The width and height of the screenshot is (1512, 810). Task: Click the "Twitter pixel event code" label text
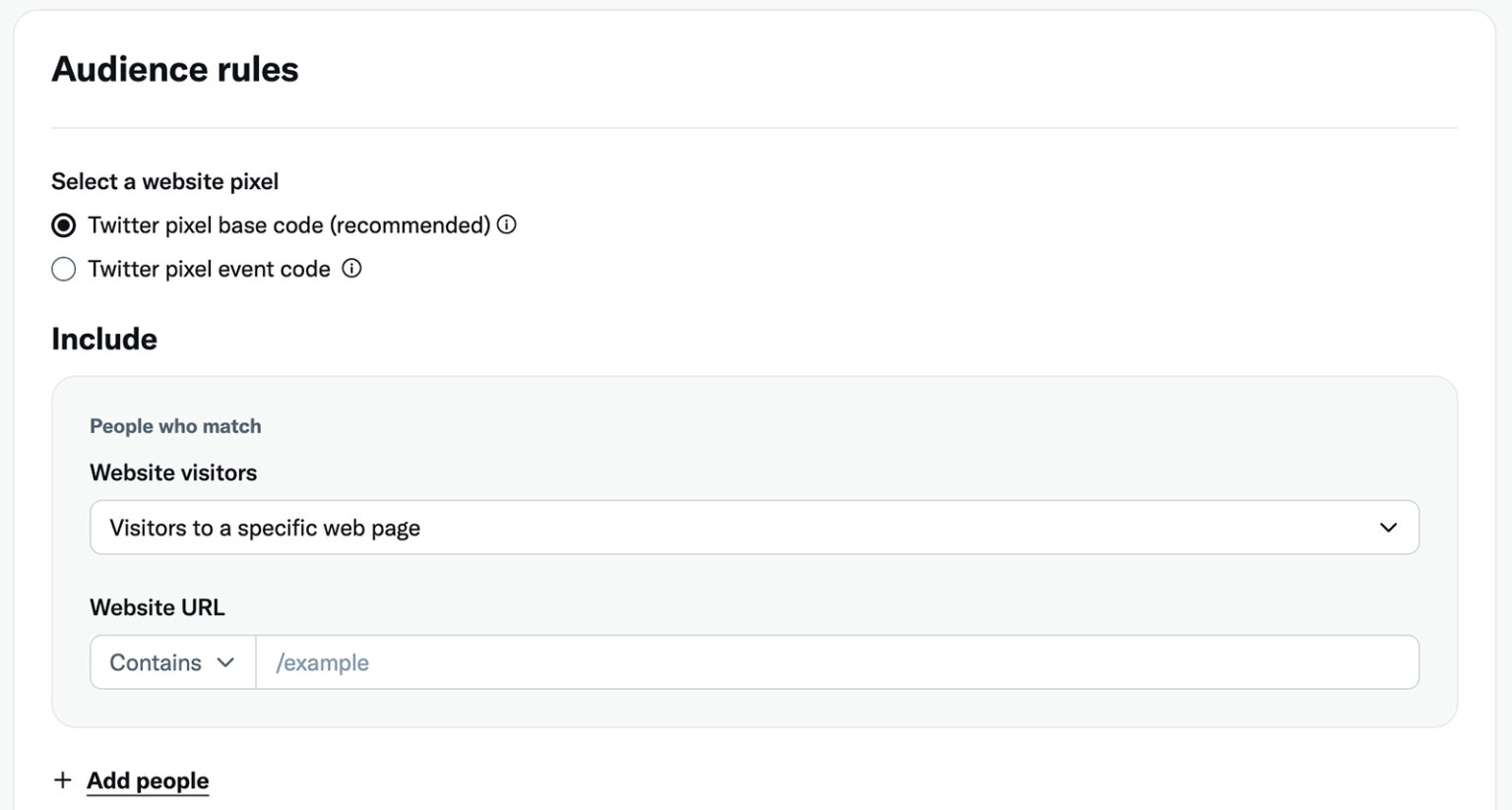pos(209,269)
